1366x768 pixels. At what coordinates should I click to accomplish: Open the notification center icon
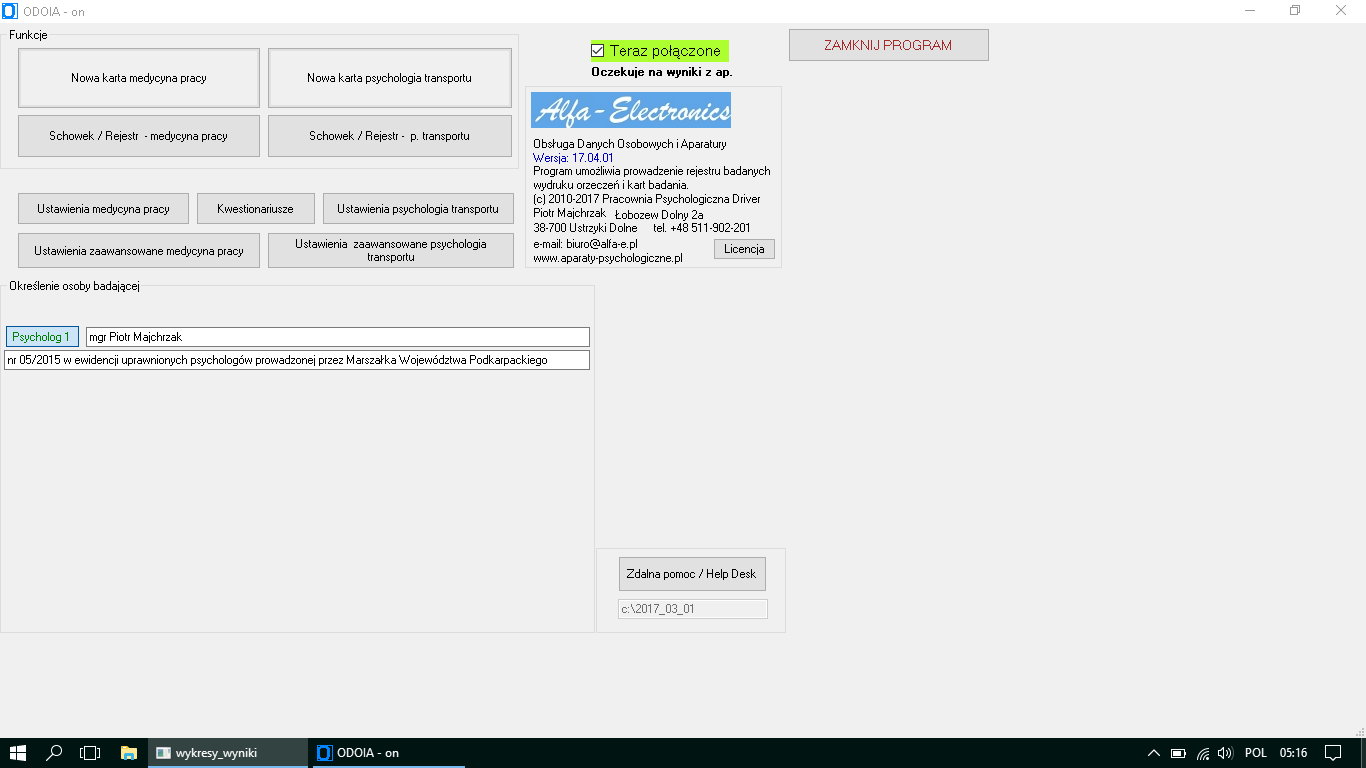(x=1332, y=753)
